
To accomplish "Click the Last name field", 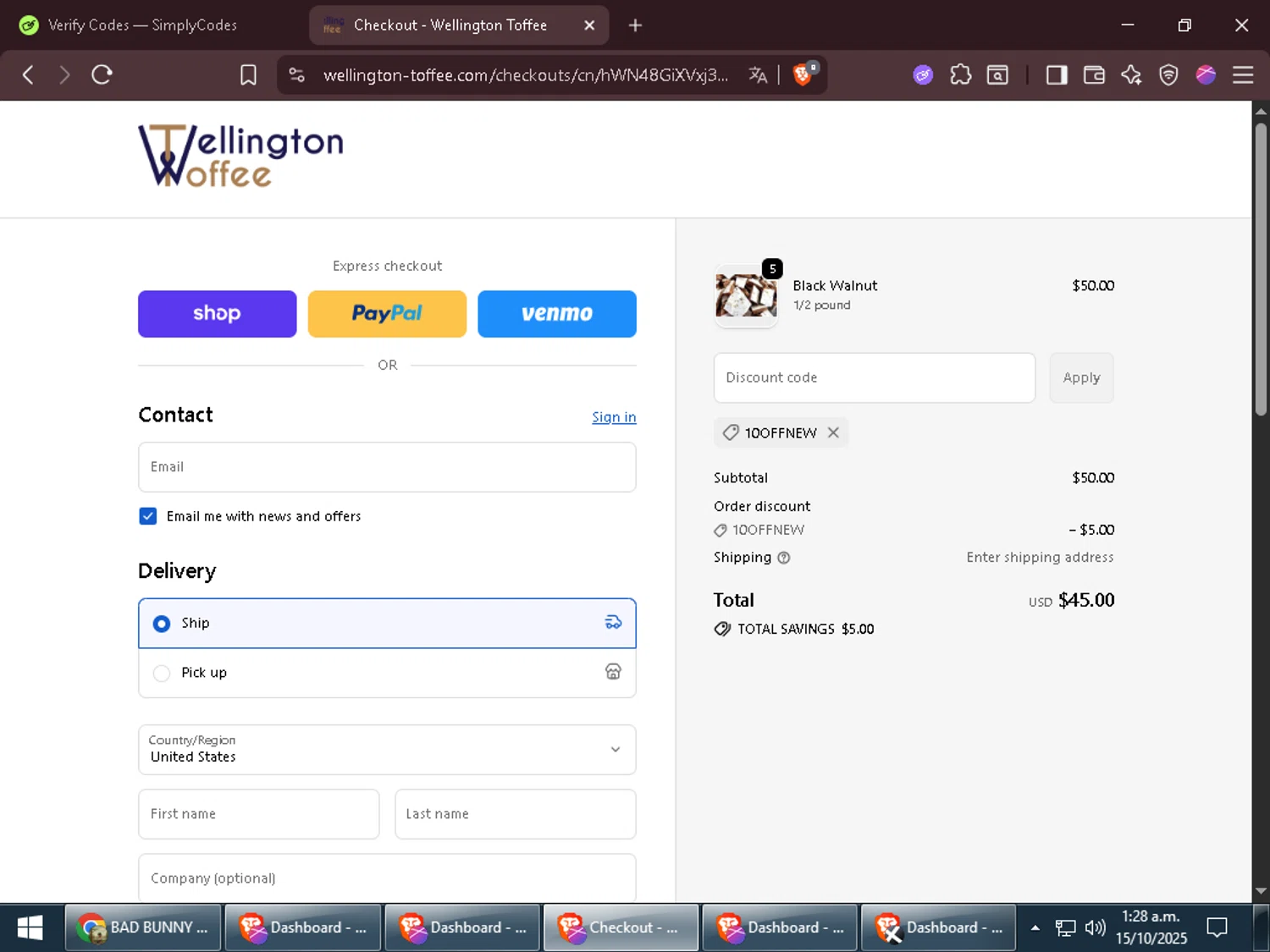I will [516, 814].
